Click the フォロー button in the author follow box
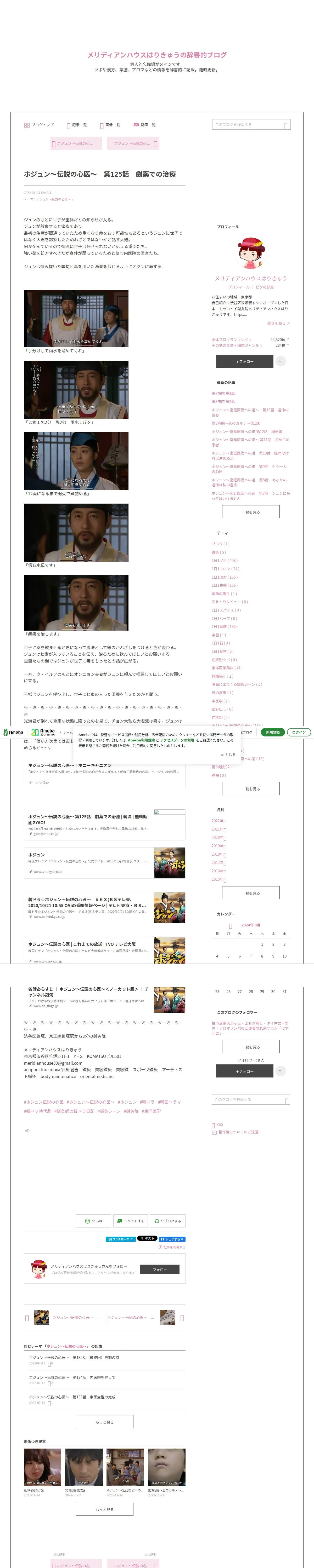Screen dimensions: 314x1568 160,1269
